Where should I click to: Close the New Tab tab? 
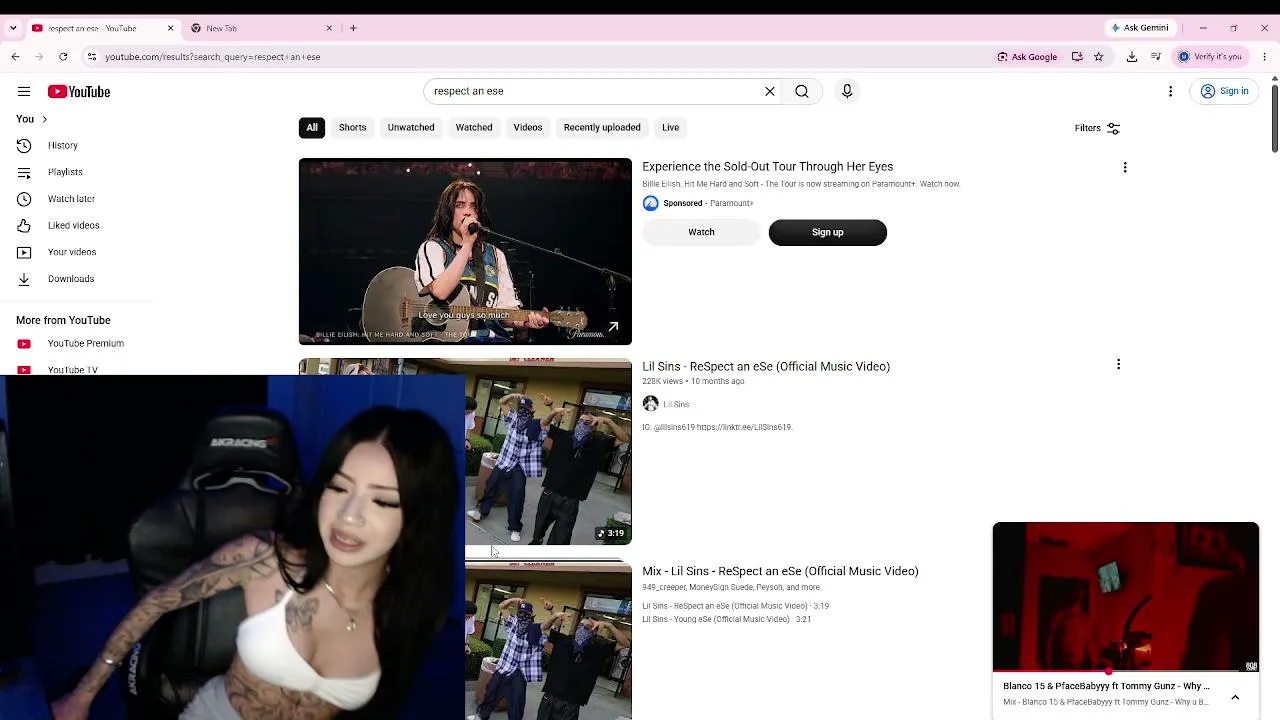click(329, 28)
